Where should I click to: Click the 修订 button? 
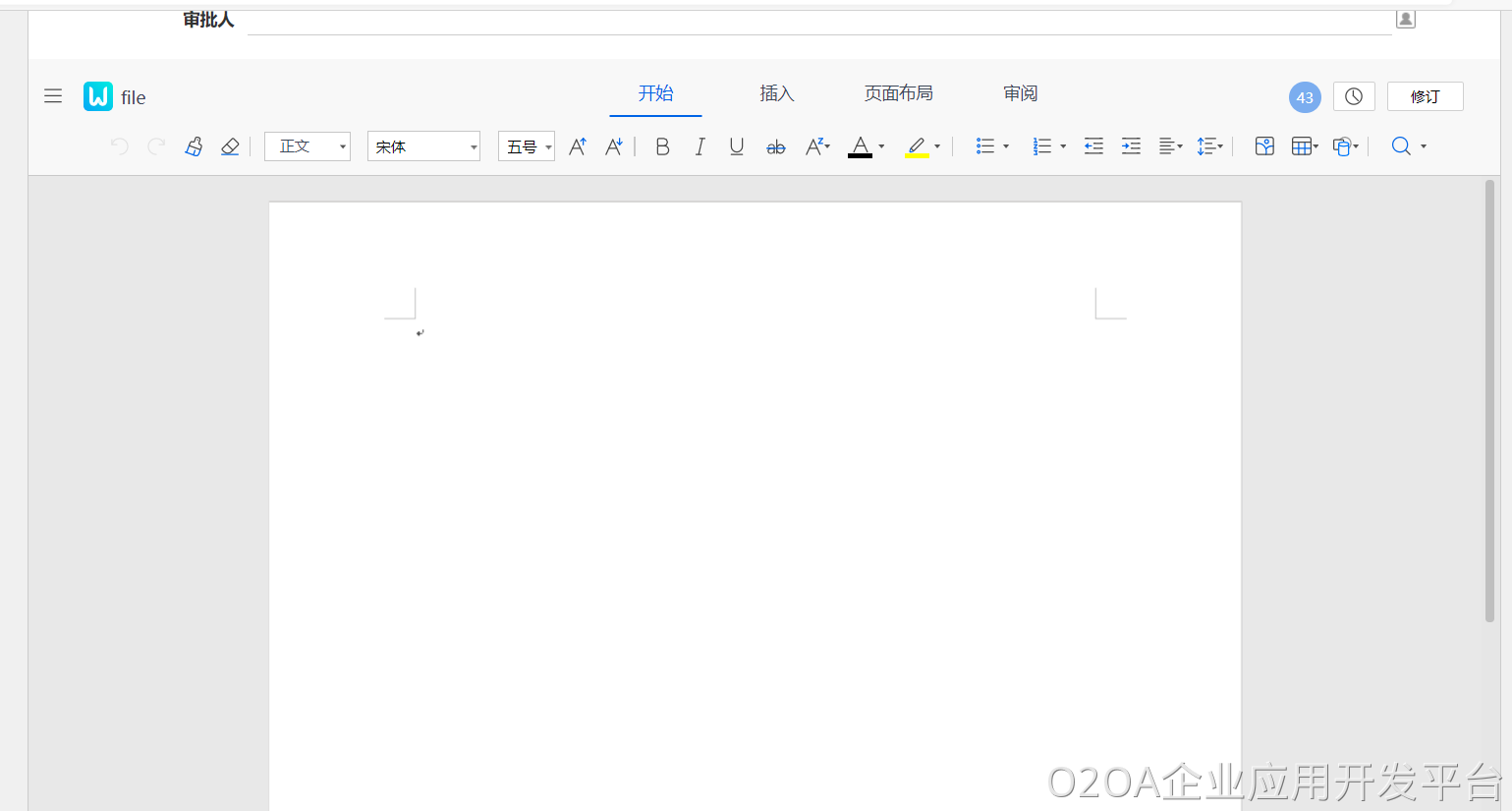coord(1425,96)
